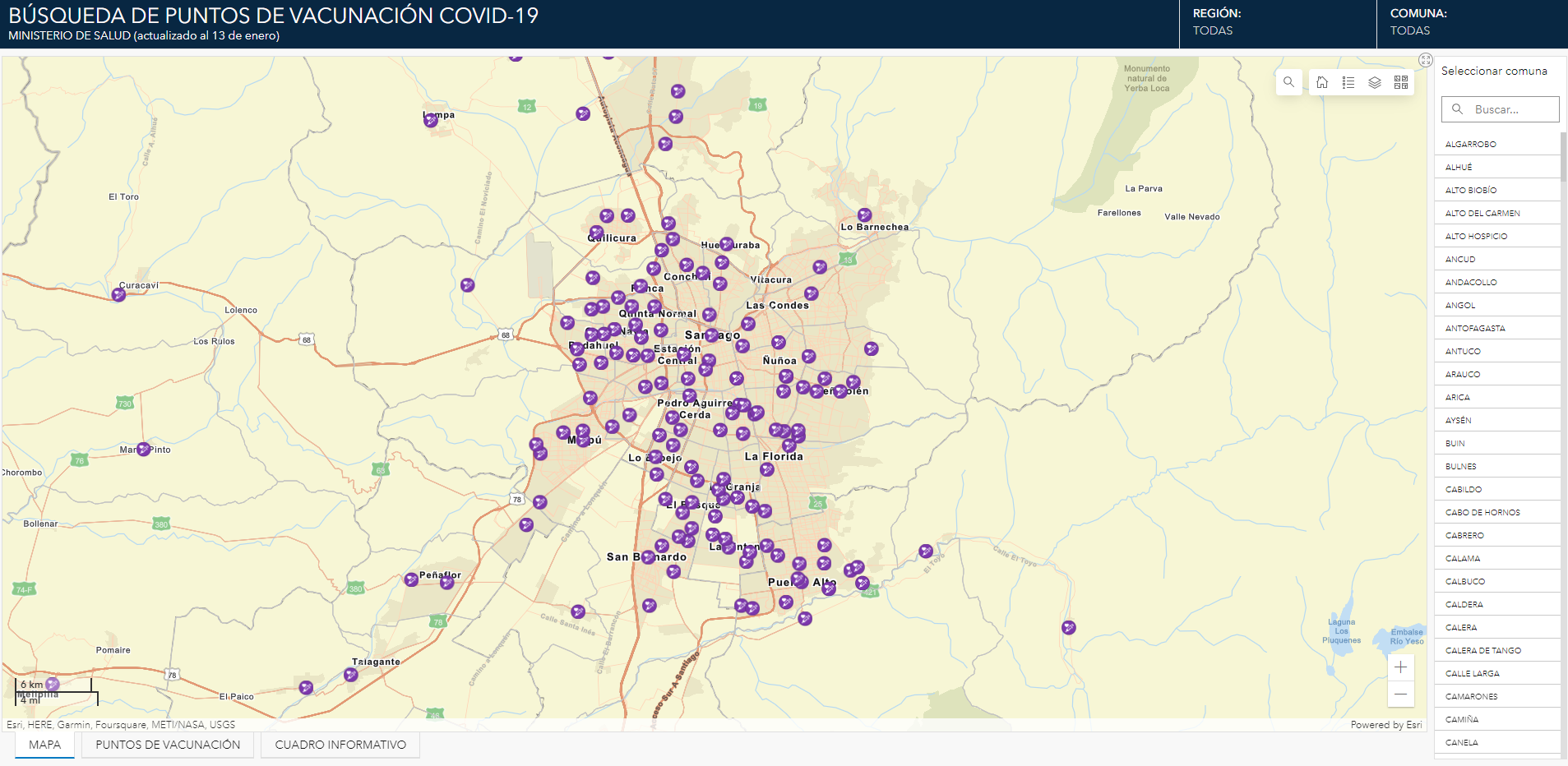Expand the map to fullscreen
Viewport: 1568px width, 766px height.
click(x=1426, y=60)
